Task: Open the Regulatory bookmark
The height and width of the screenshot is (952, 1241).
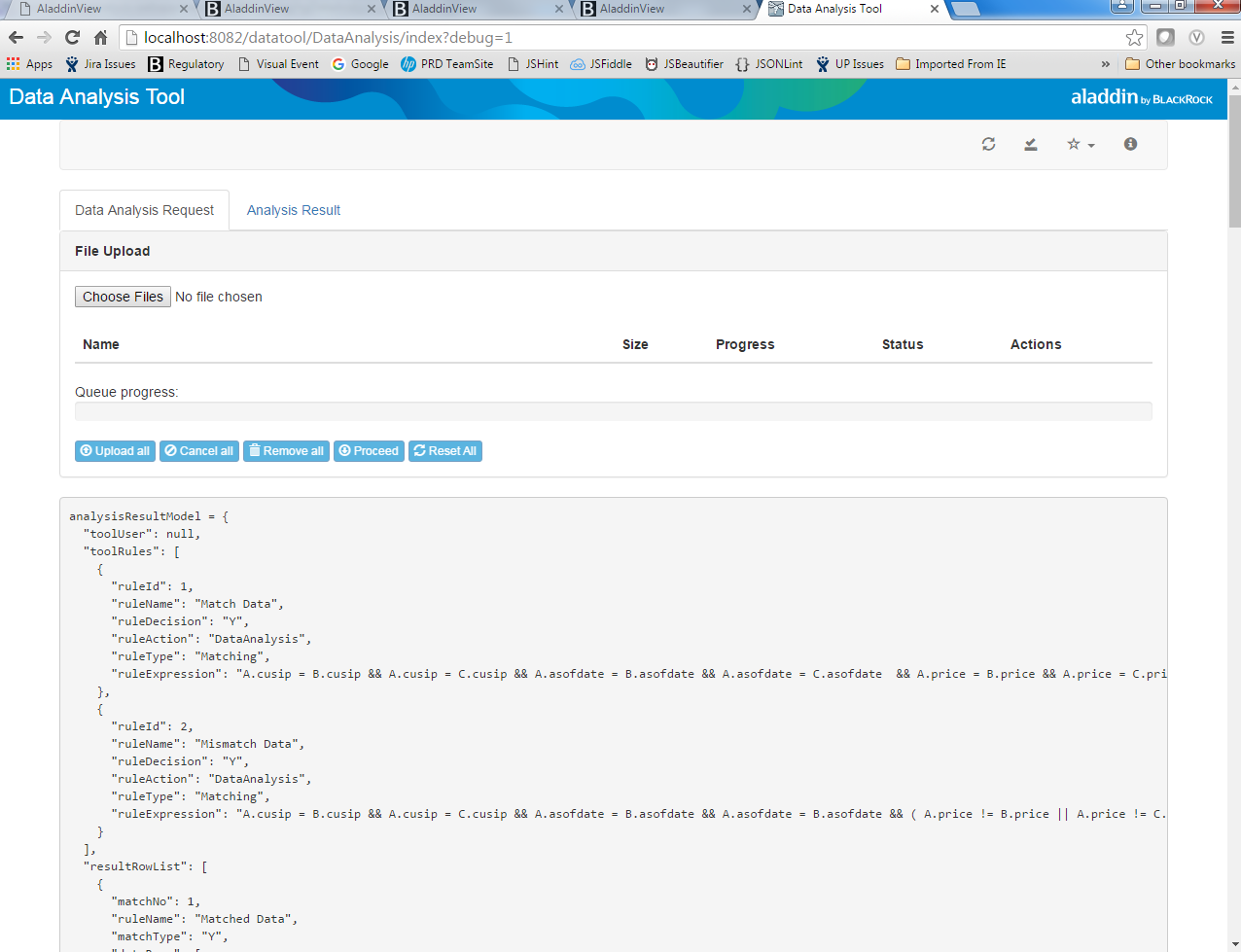Action: coord(186,64)
